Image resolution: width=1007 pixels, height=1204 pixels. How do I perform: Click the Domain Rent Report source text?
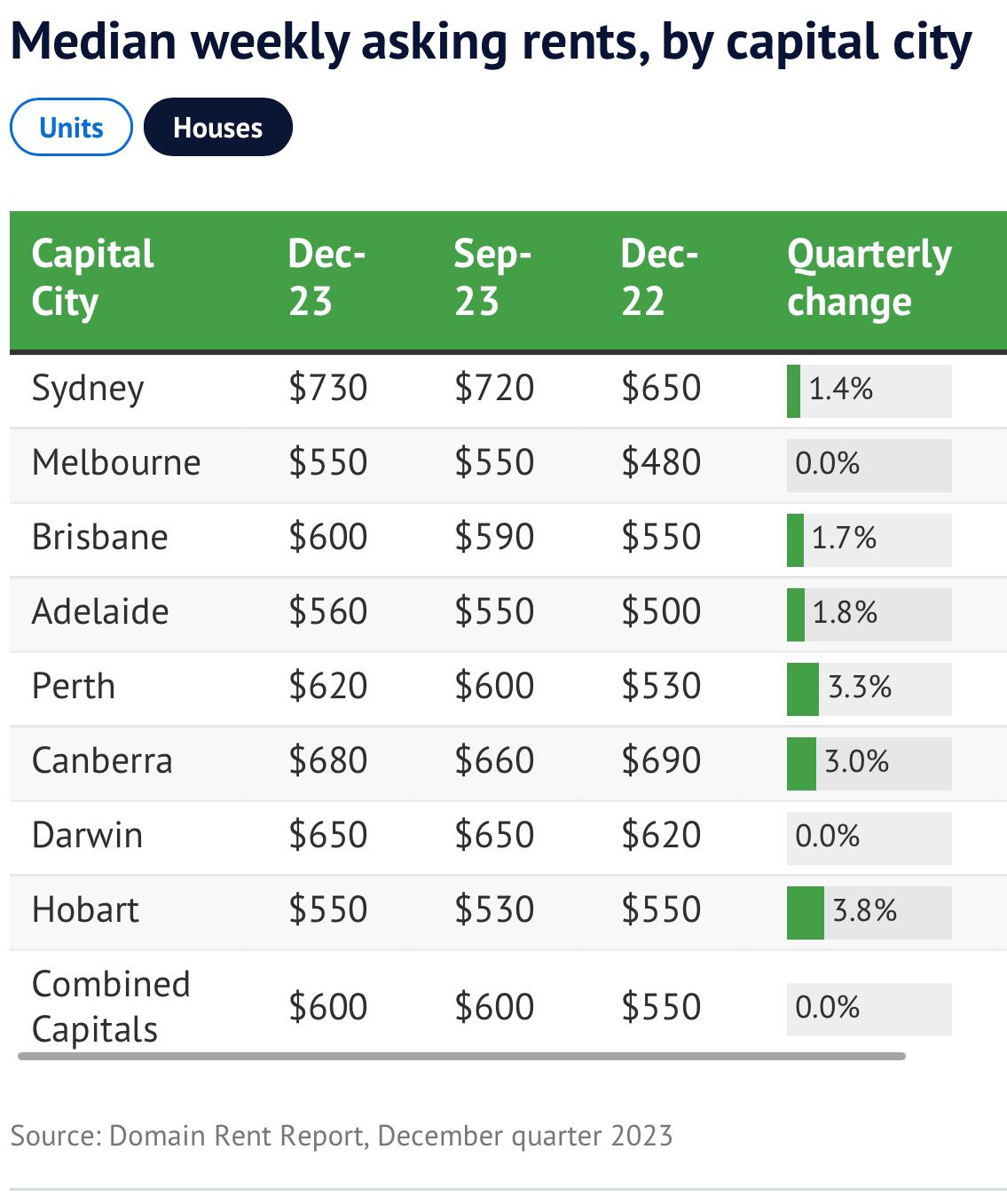(342, 1136)
